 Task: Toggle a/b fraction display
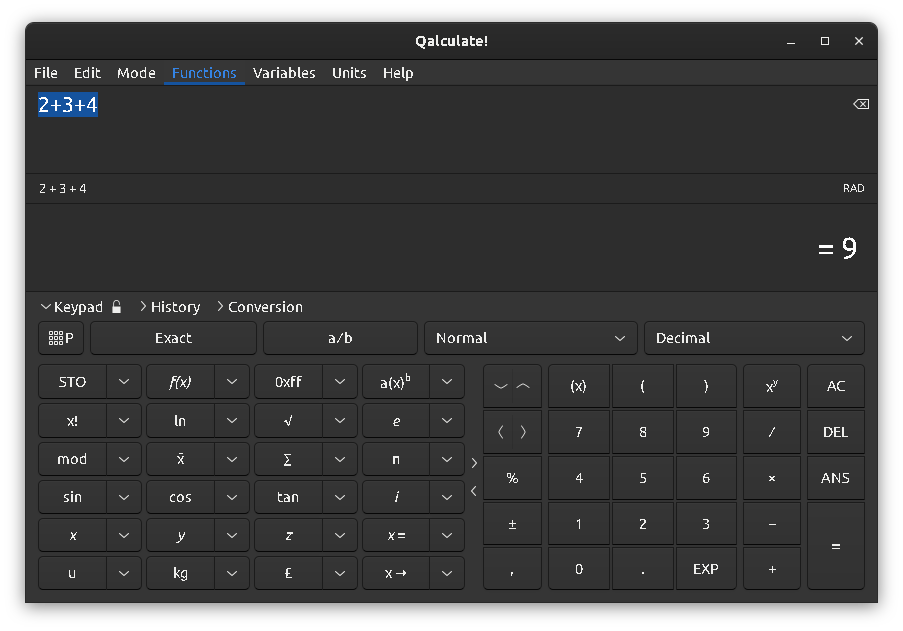340,338
